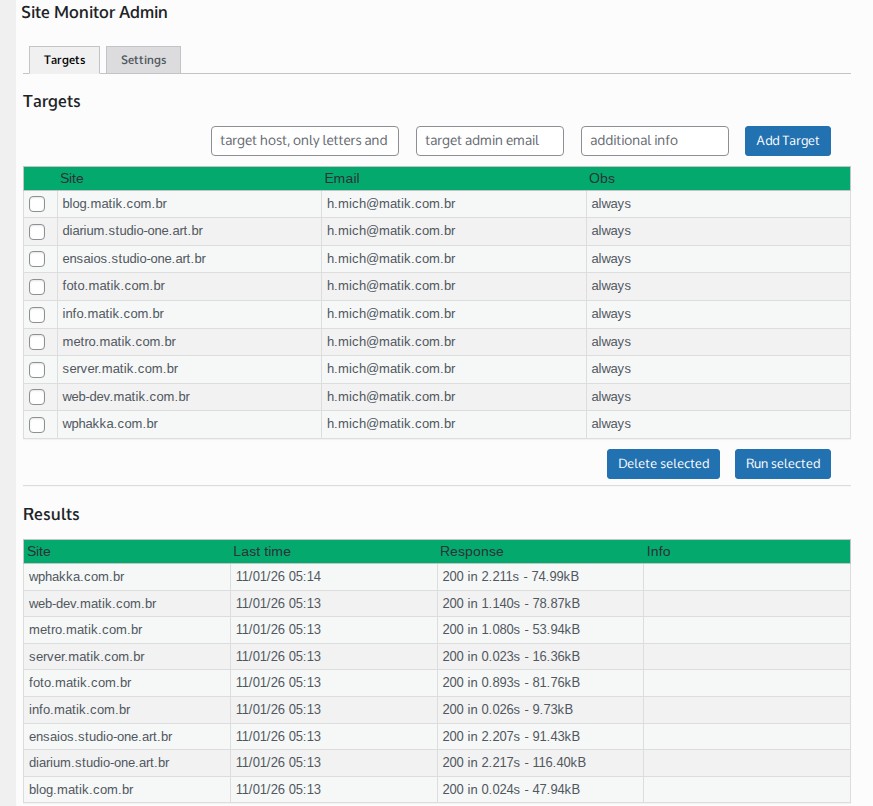Click the Delete selected button
The height and width of the screenshot is (806, 873).
pos(663,464)
